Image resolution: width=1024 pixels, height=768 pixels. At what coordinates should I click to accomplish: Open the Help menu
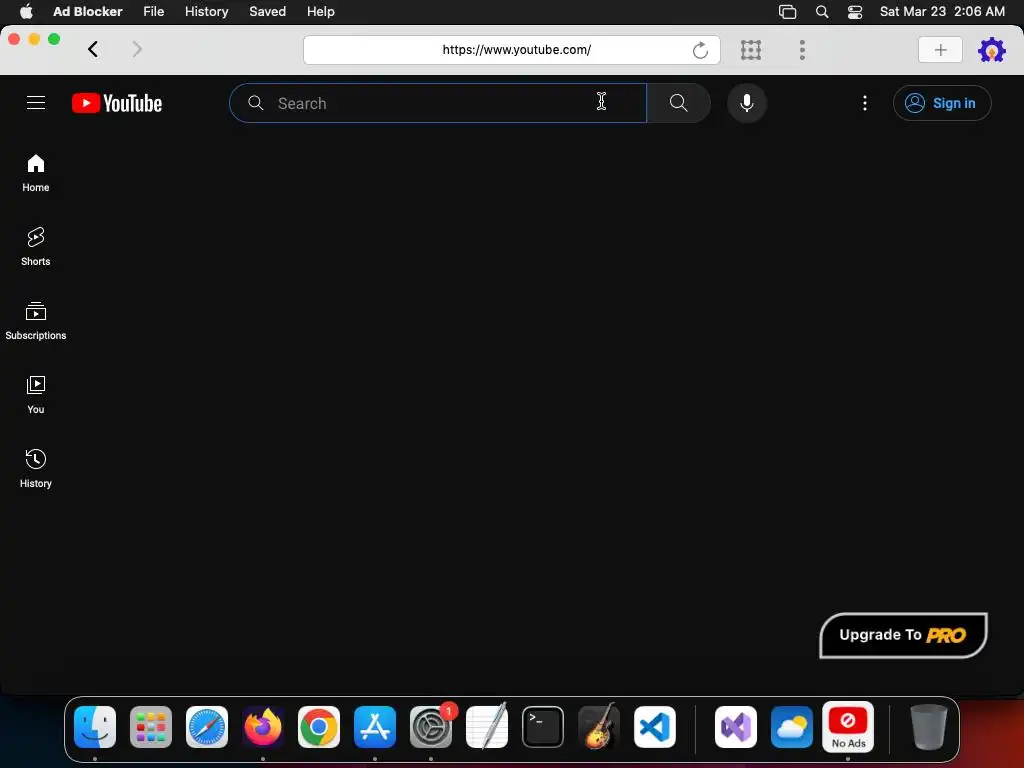(321, 11)
